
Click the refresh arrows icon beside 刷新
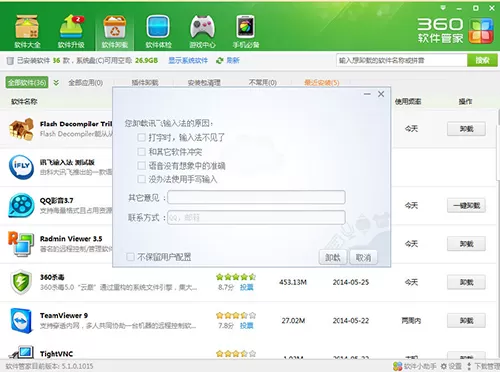[219, 60]
